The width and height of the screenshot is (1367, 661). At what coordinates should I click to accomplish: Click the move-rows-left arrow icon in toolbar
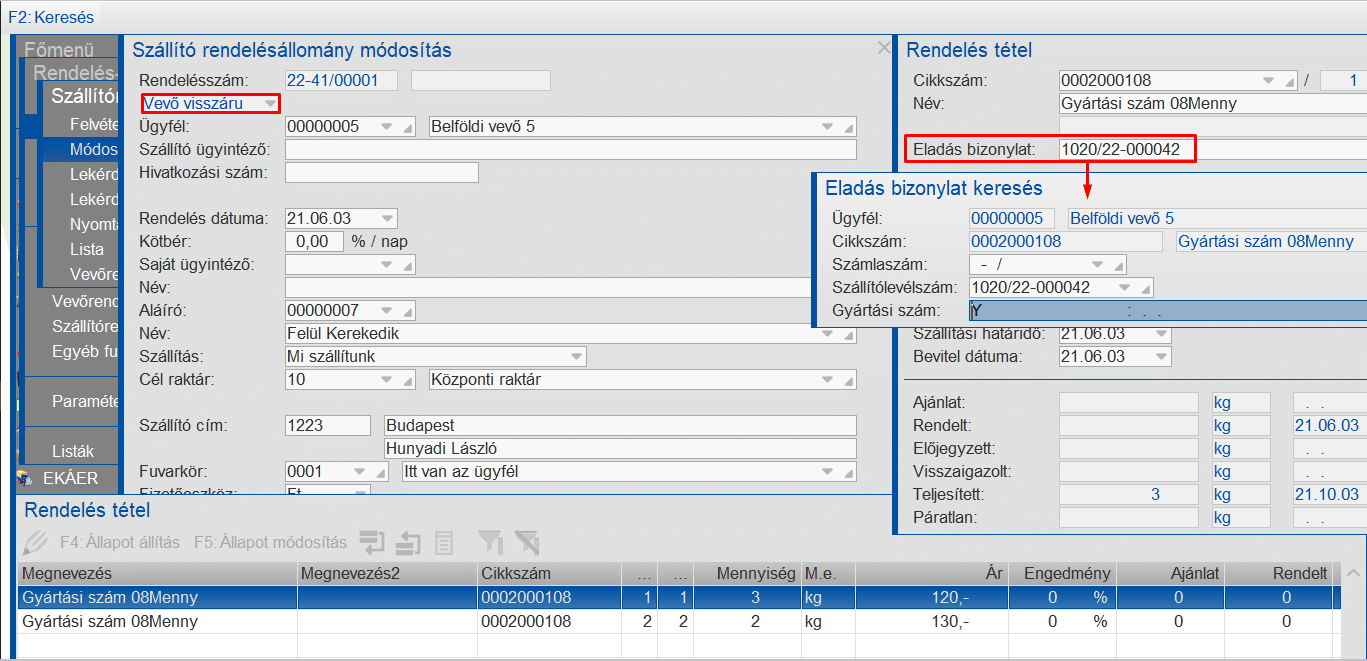408,543
